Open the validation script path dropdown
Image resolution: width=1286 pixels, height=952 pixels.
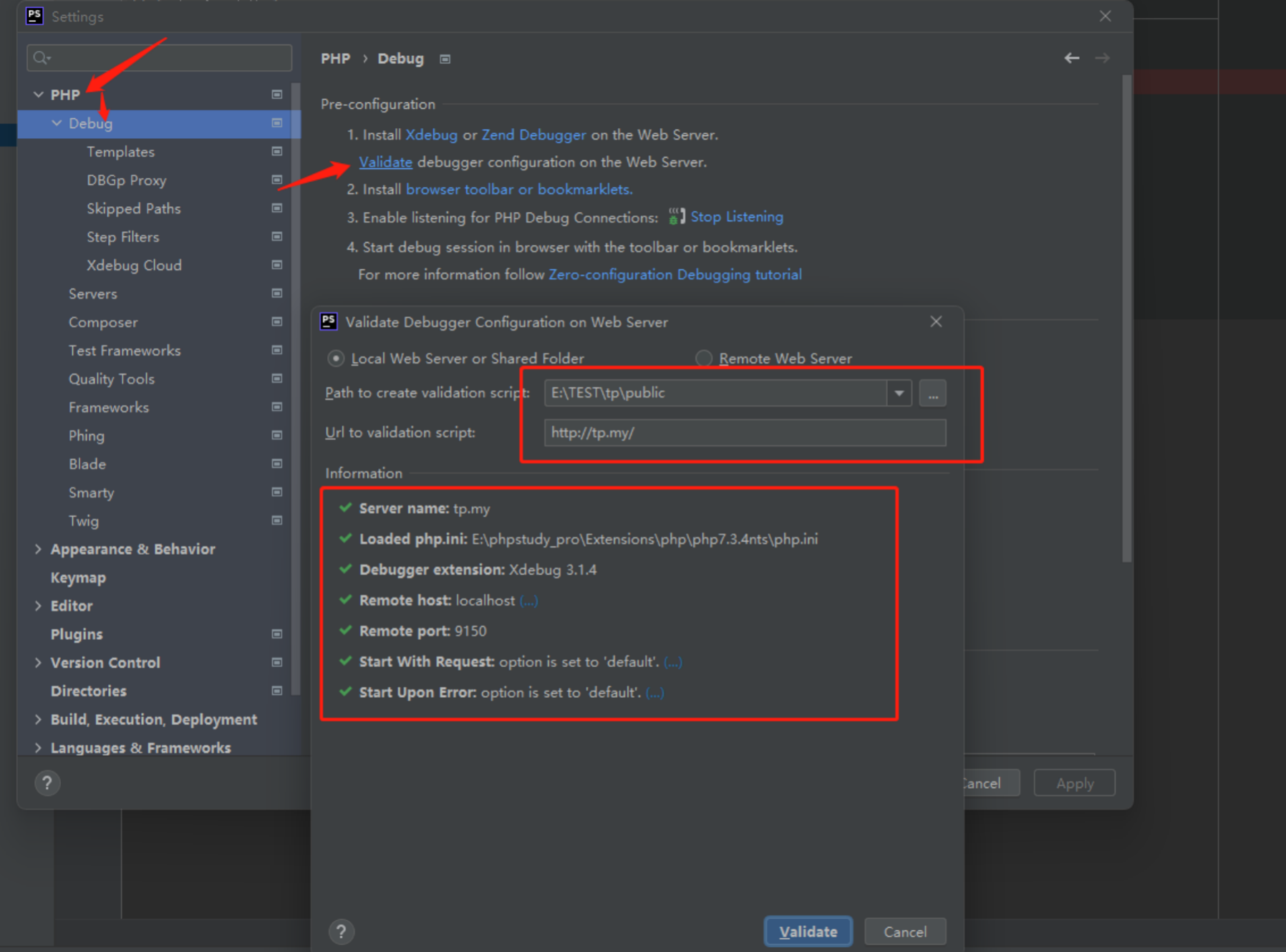[898, 392]
